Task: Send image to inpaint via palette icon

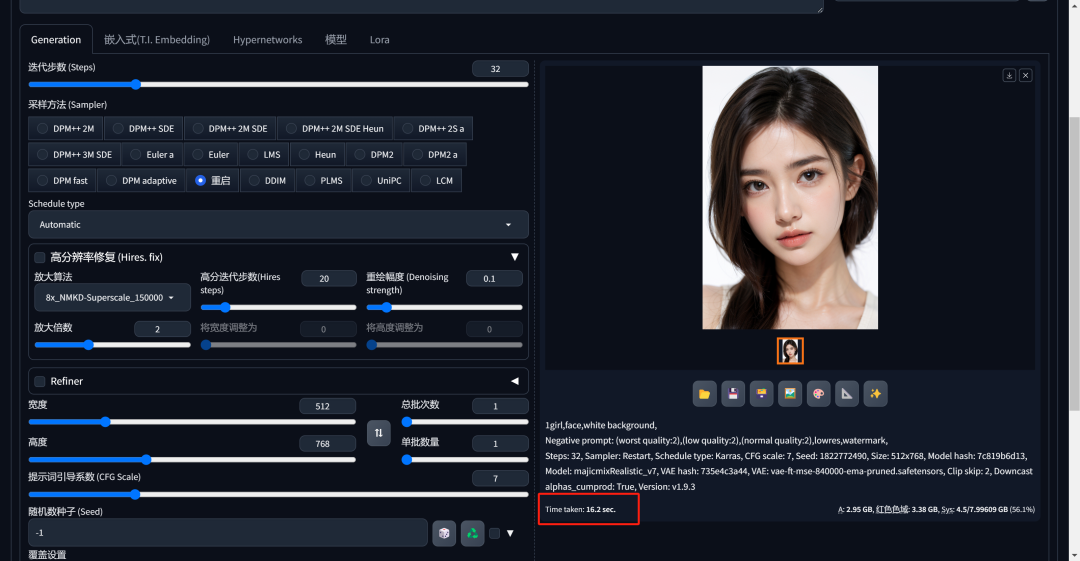Action: (x=818, y=394)
